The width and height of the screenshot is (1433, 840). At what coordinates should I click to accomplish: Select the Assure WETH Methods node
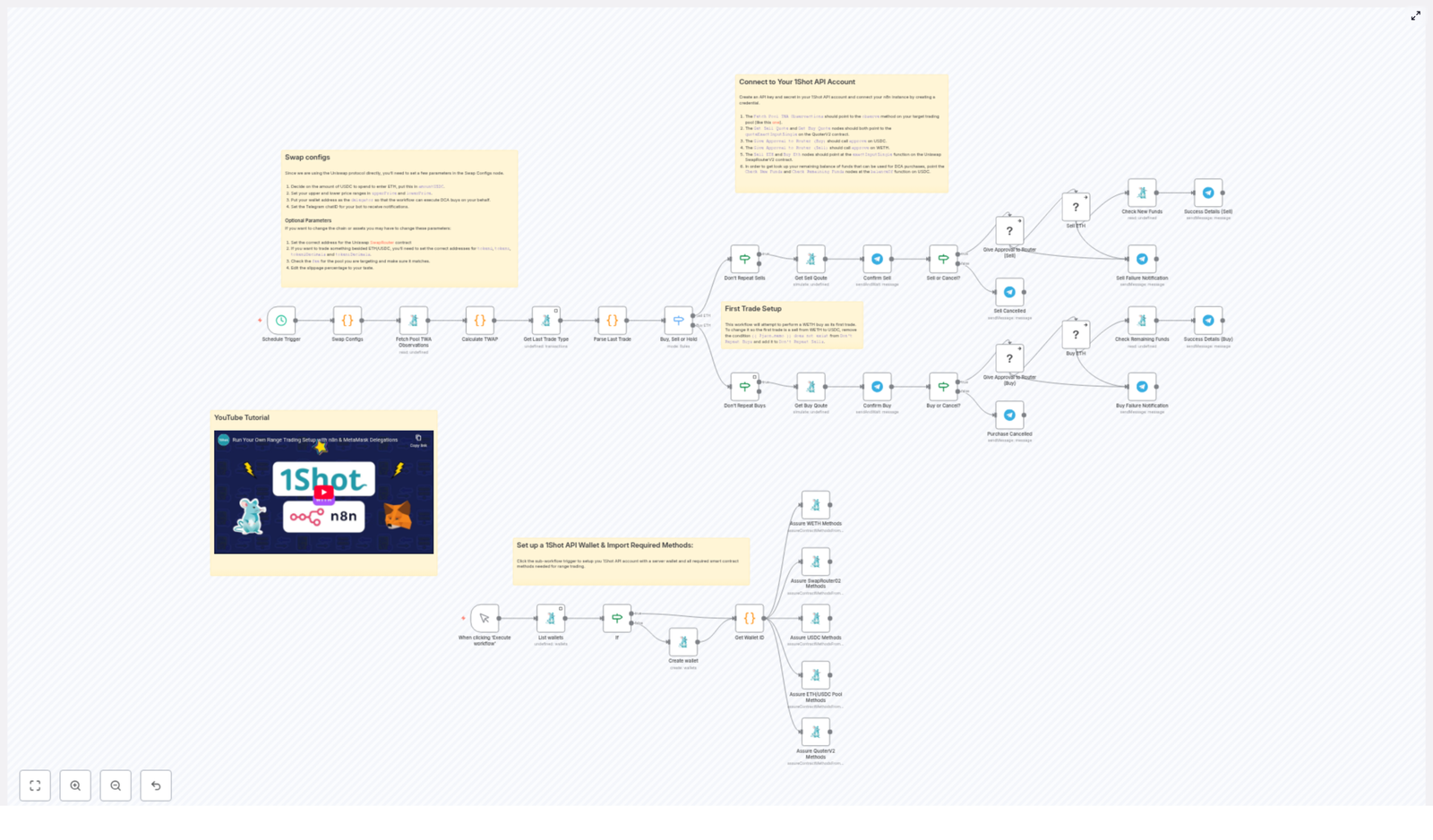816,503
